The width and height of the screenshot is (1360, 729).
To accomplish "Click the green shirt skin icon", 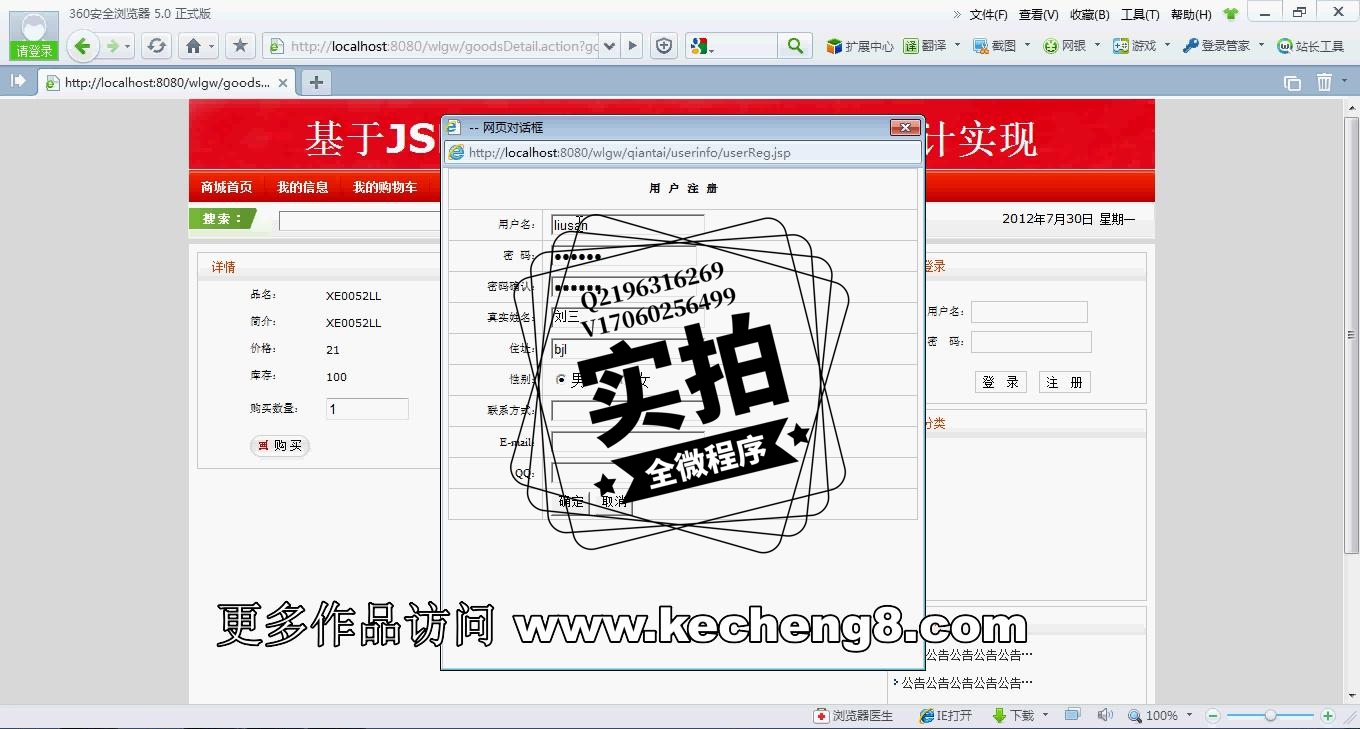I will [1230, 14].
